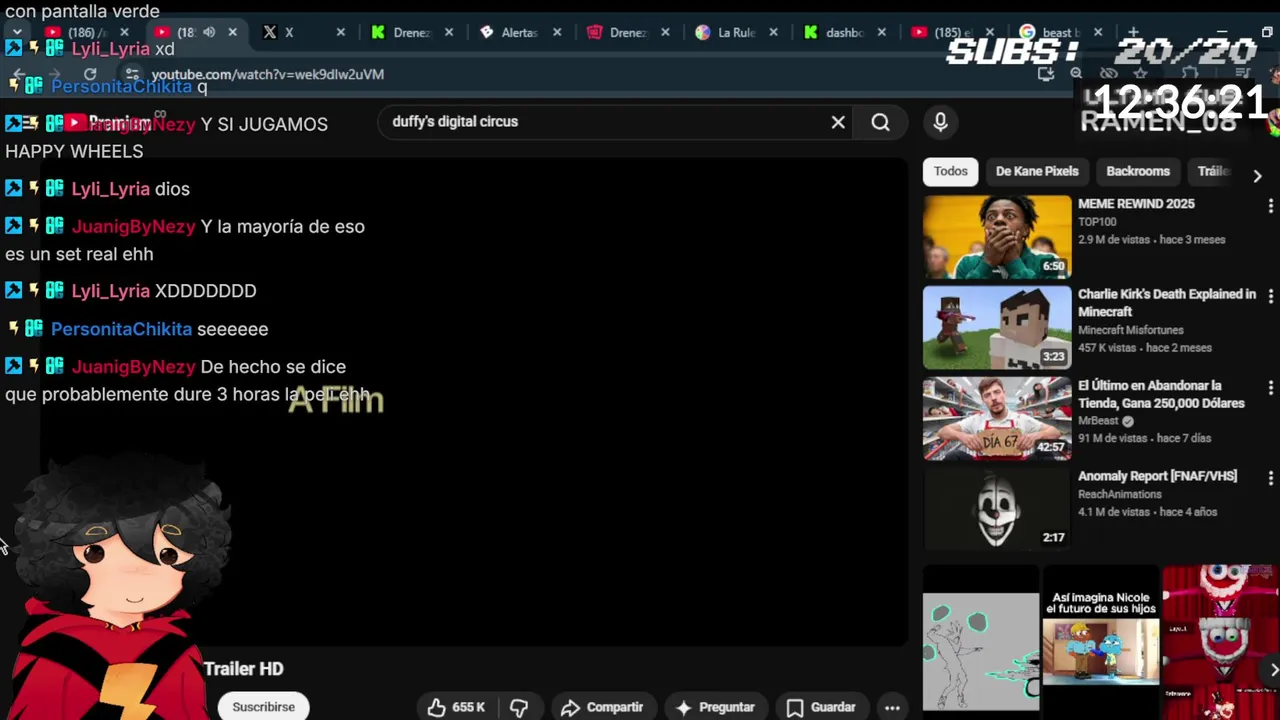The width and height of the screenshot is (1280, 720).
Task: Close the La Rule tab
Action: point(773,32)
